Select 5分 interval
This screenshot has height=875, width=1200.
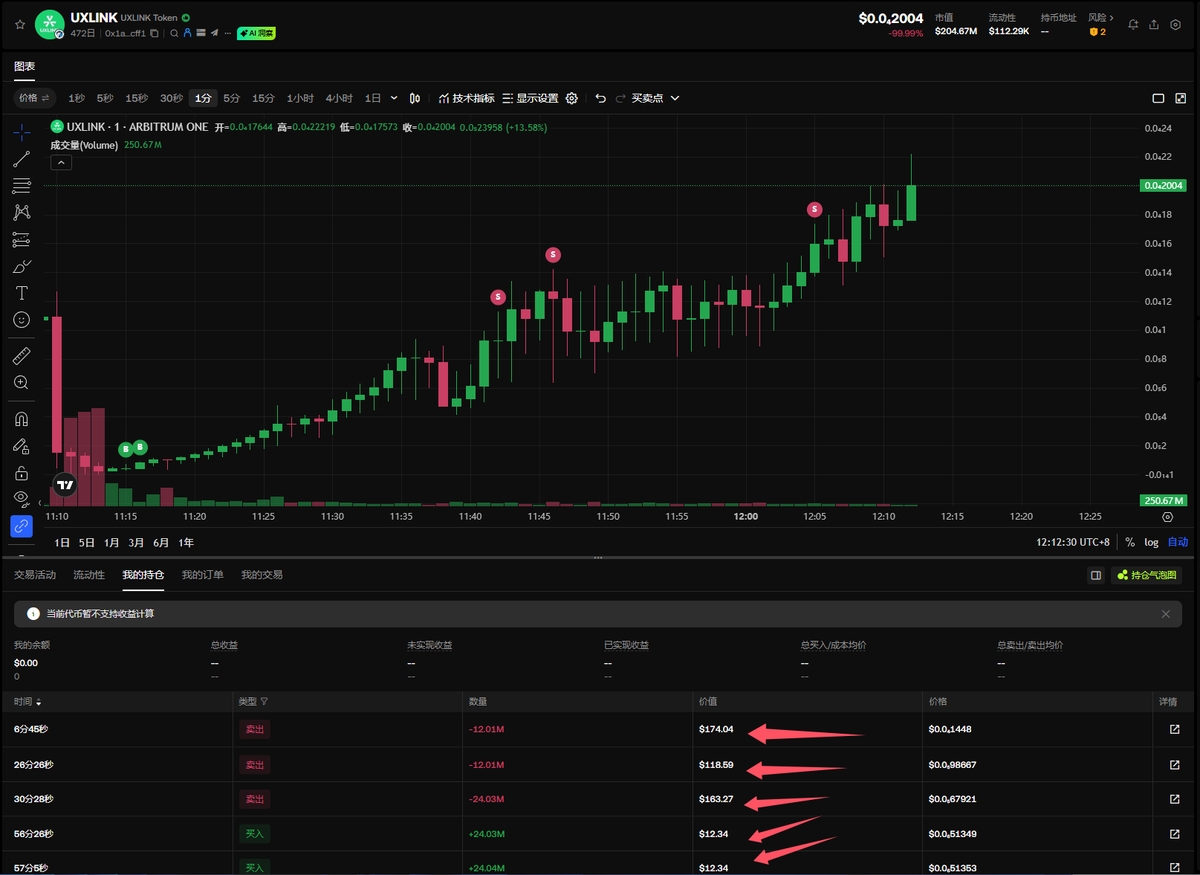tap(231, 98)
